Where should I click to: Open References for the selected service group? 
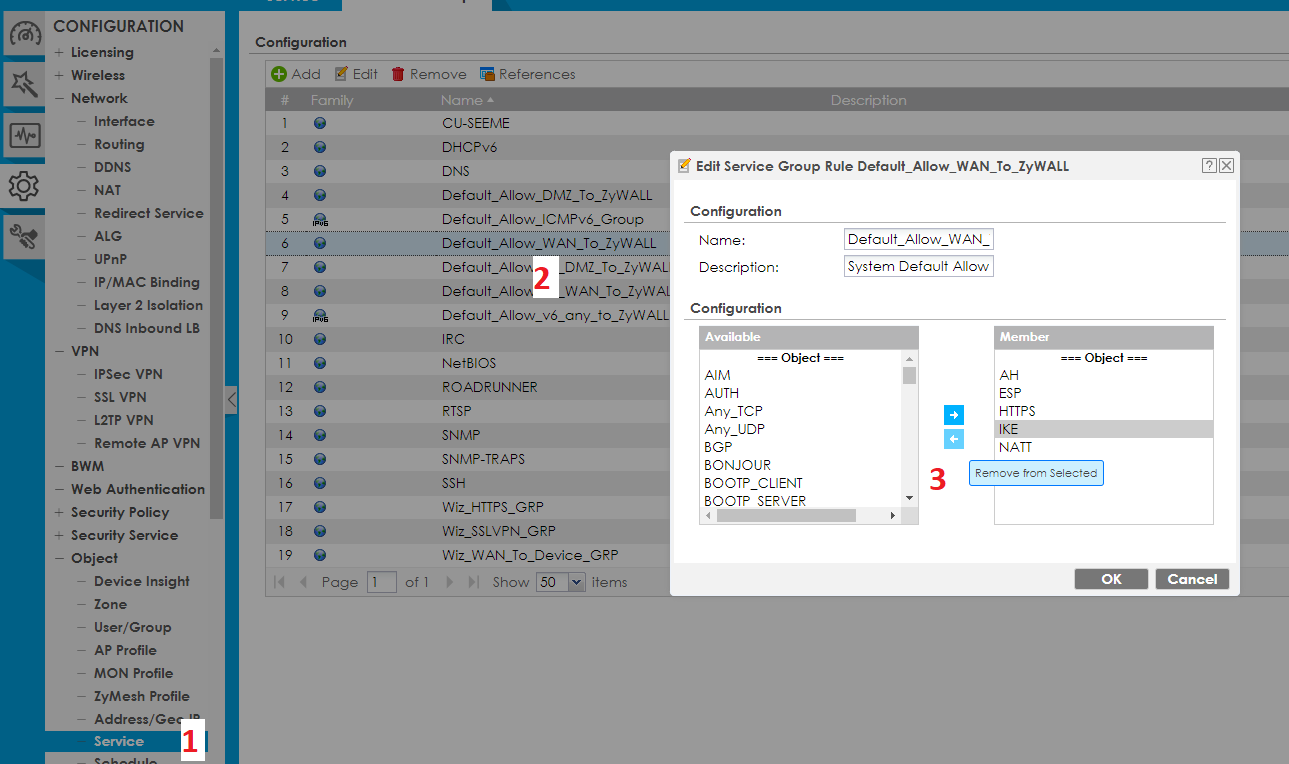527,74
